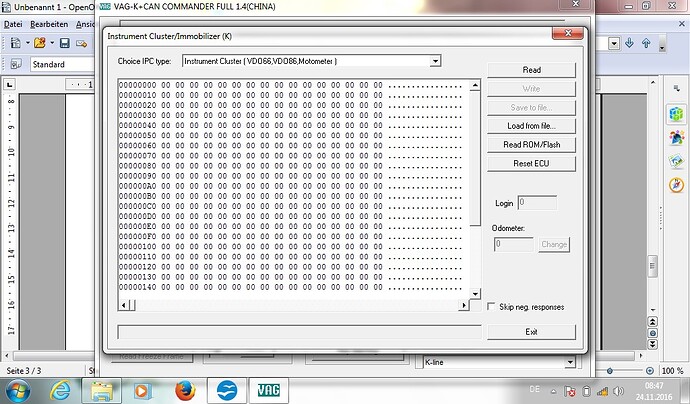Viewport: 690px width, 404px height.
Task: Open the Datei menu in OpenOffice
Action: click(x=13, y=24)
